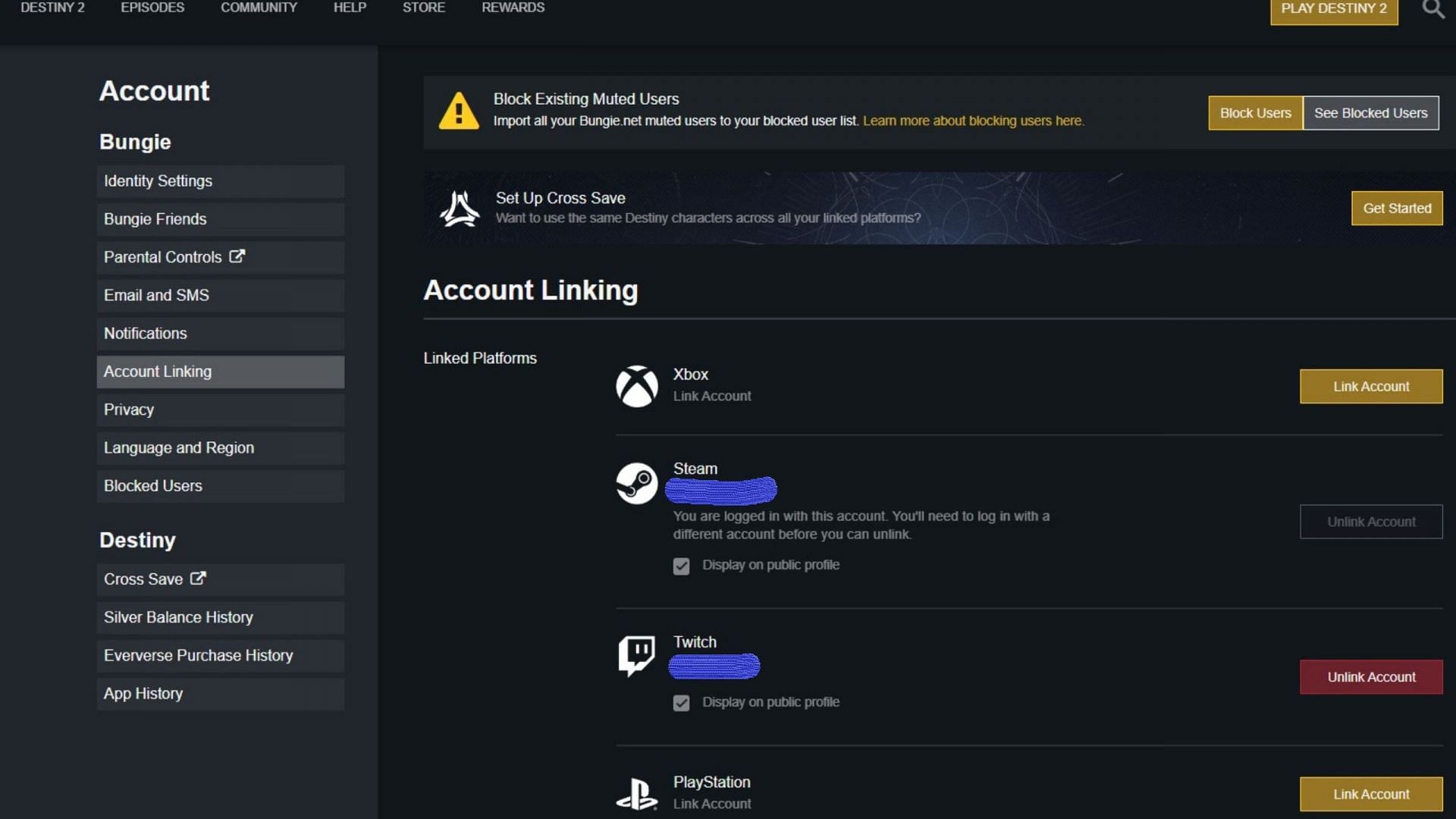The image size is (1456, 819).
Task: Click the Cross Save emblem icon
Action: tap(460, 209)
